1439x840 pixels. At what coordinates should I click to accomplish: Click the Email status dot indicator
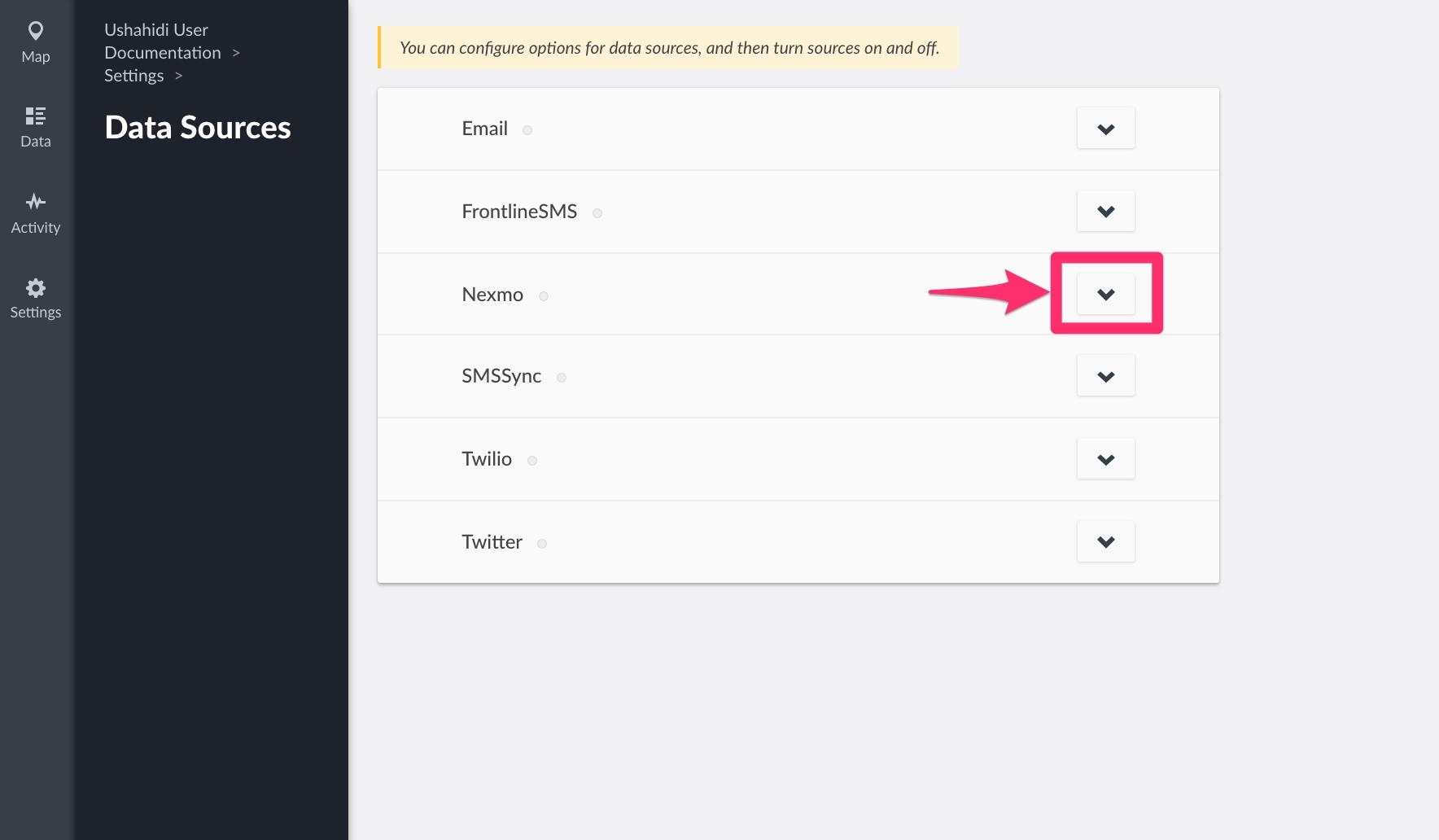tap(527, 130)
